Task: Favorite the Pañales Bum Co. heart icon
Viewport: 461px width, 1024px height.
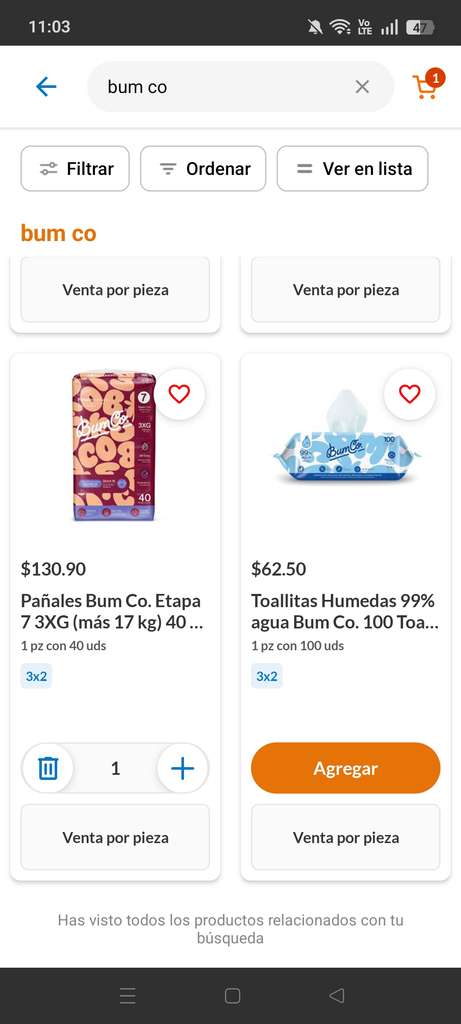Action: pyautogui.click(x=179, y=394)
